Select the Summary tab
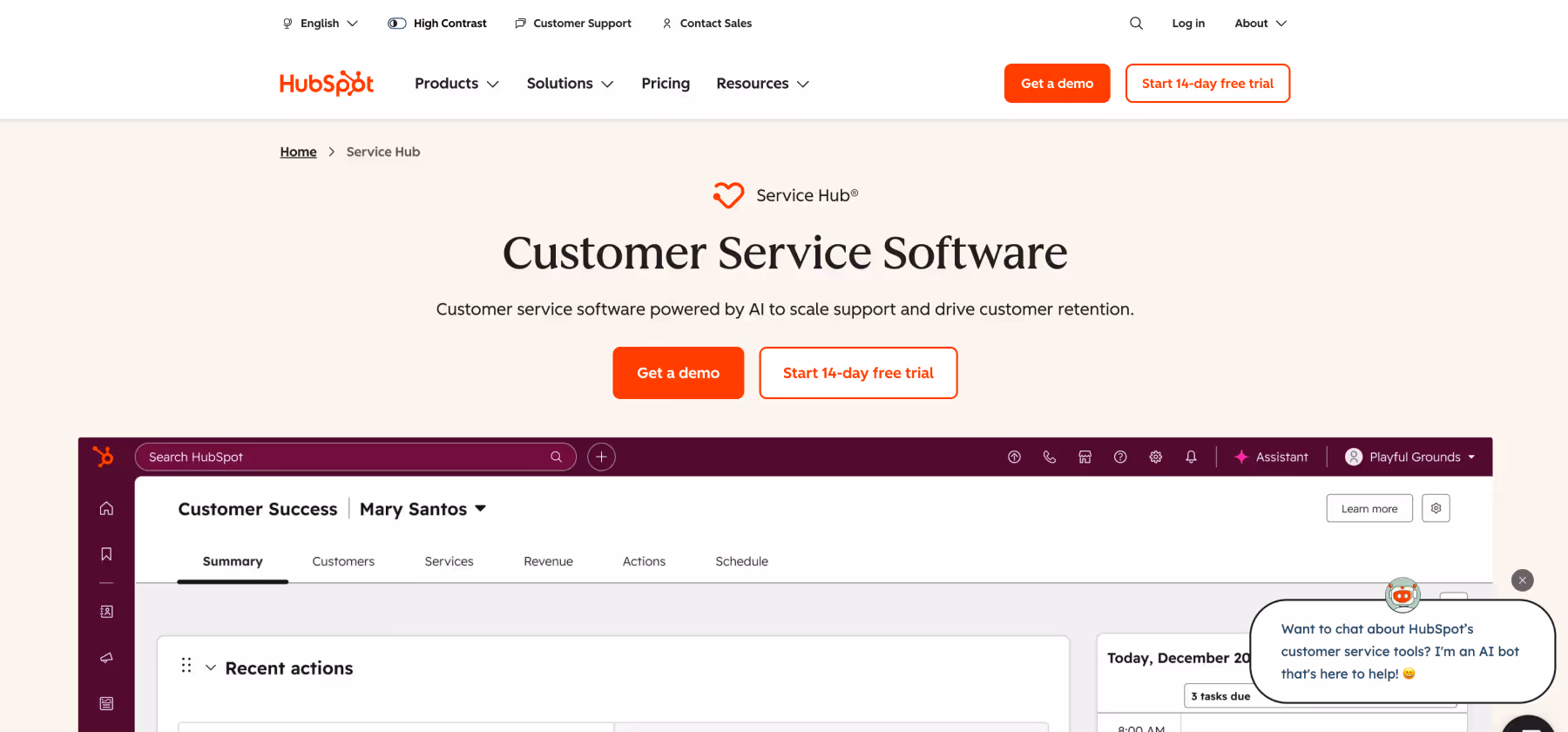 233,561
